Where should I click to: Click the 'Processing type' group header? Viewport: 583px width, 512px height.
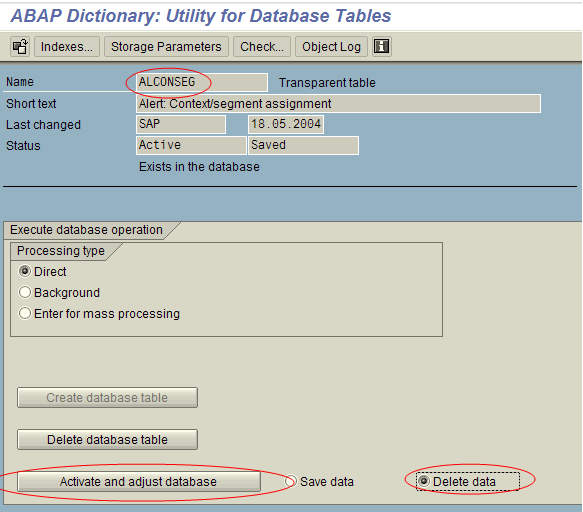click(x=61, y=251)
